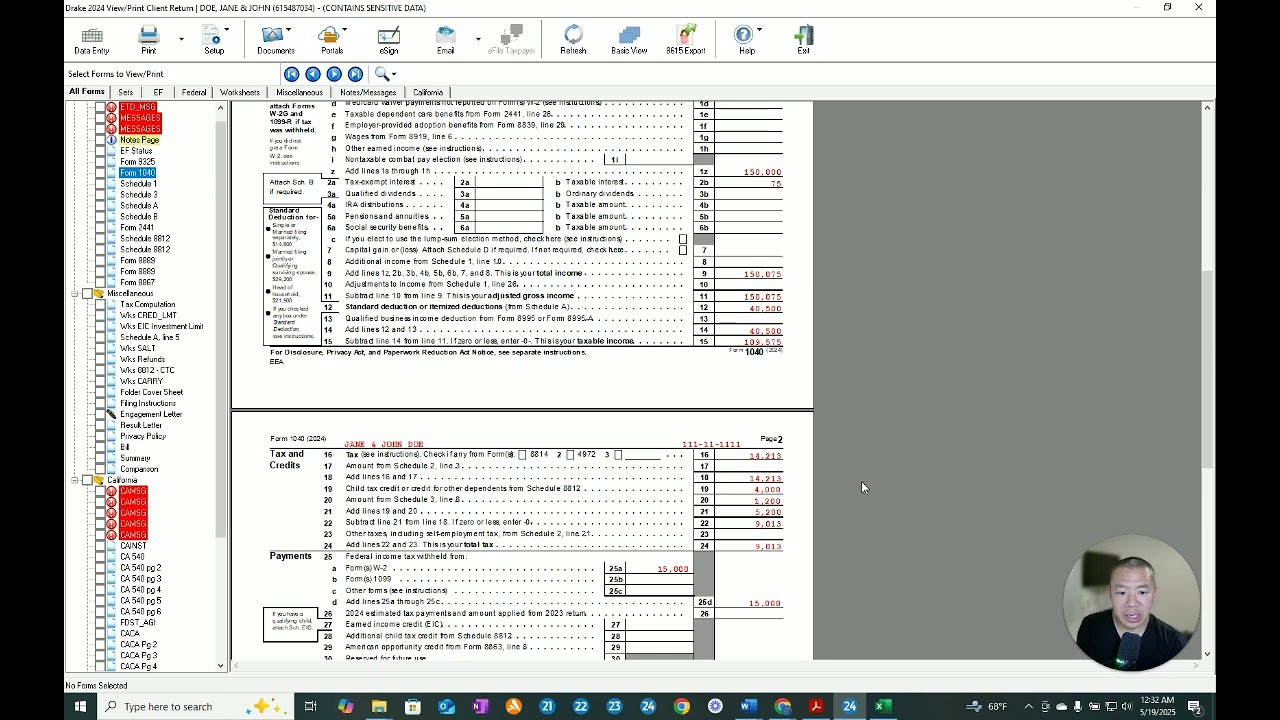Viewport: 1280px width, 720px height.
Task: Open Task View on the taskbar
Action: [311, 706]
